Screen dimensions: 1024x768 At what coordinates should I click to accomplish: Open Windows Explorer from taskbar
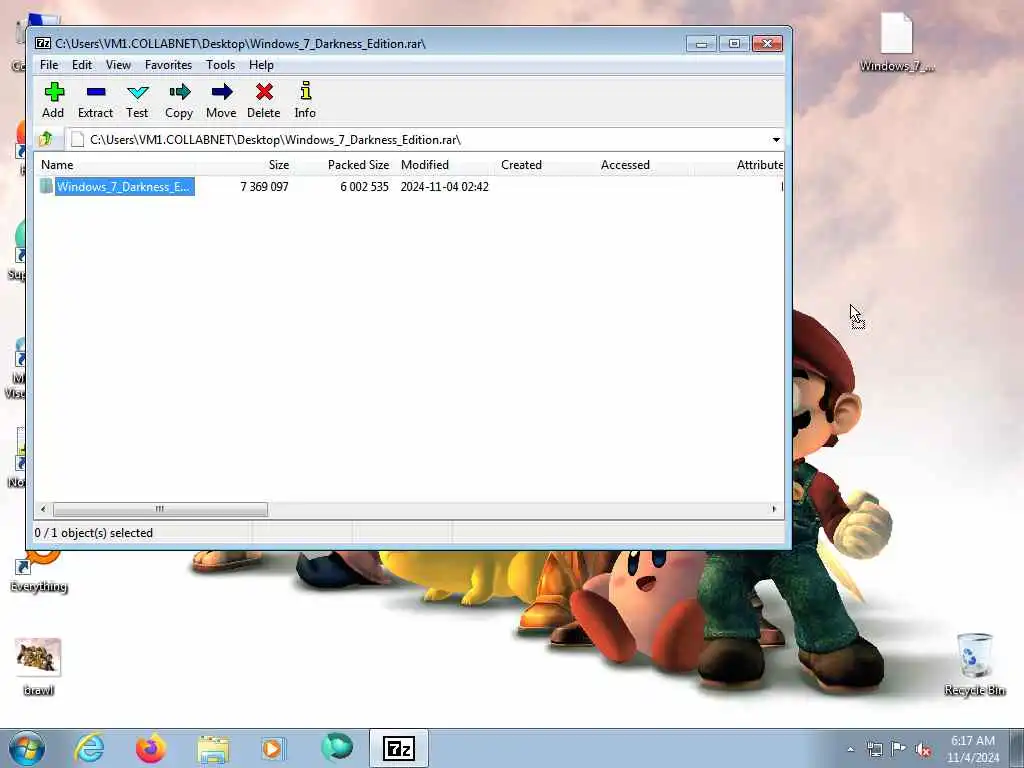[x=213, y=748]
